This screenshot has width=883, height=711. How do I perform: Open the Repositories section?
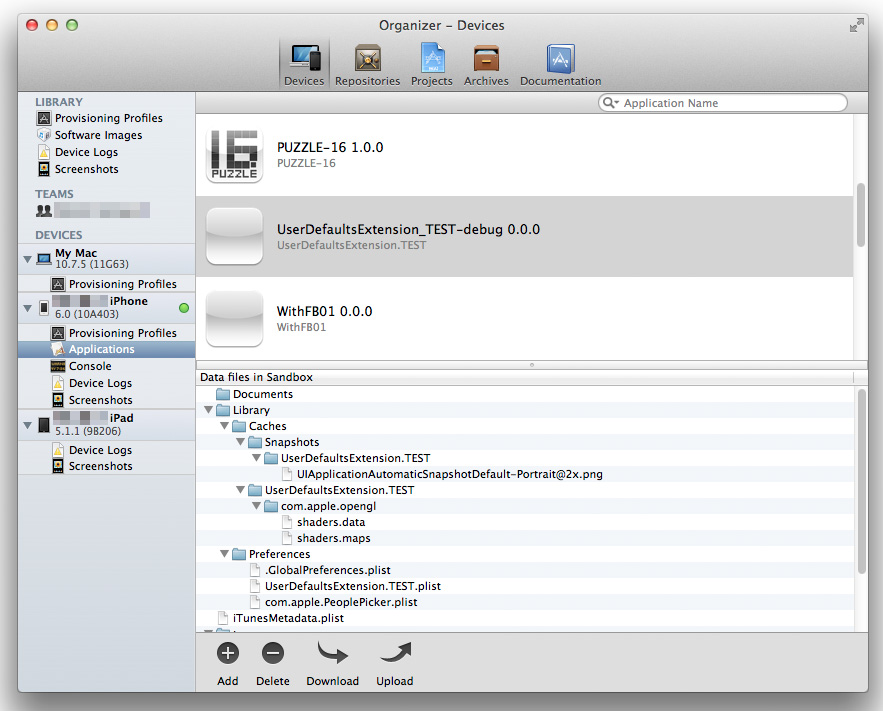point(367,65)
